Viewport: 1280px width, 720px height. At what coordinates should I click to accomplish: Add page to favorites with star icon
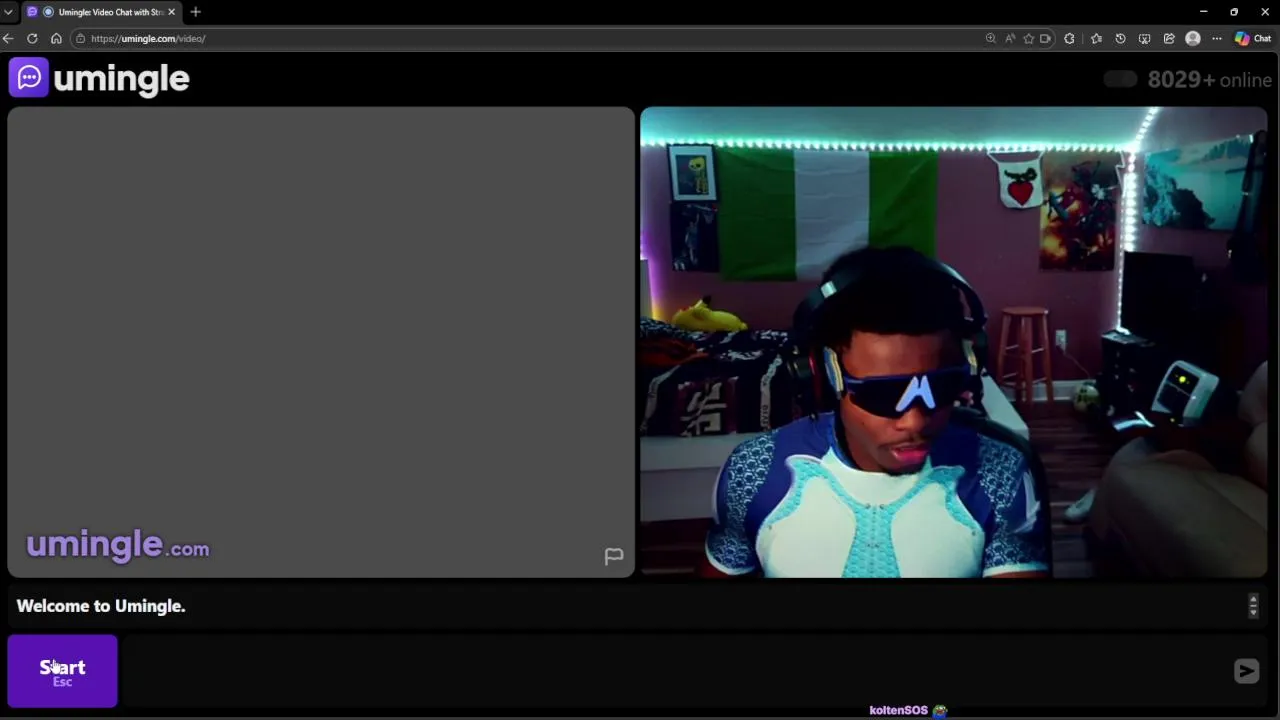click(1028, 38)
